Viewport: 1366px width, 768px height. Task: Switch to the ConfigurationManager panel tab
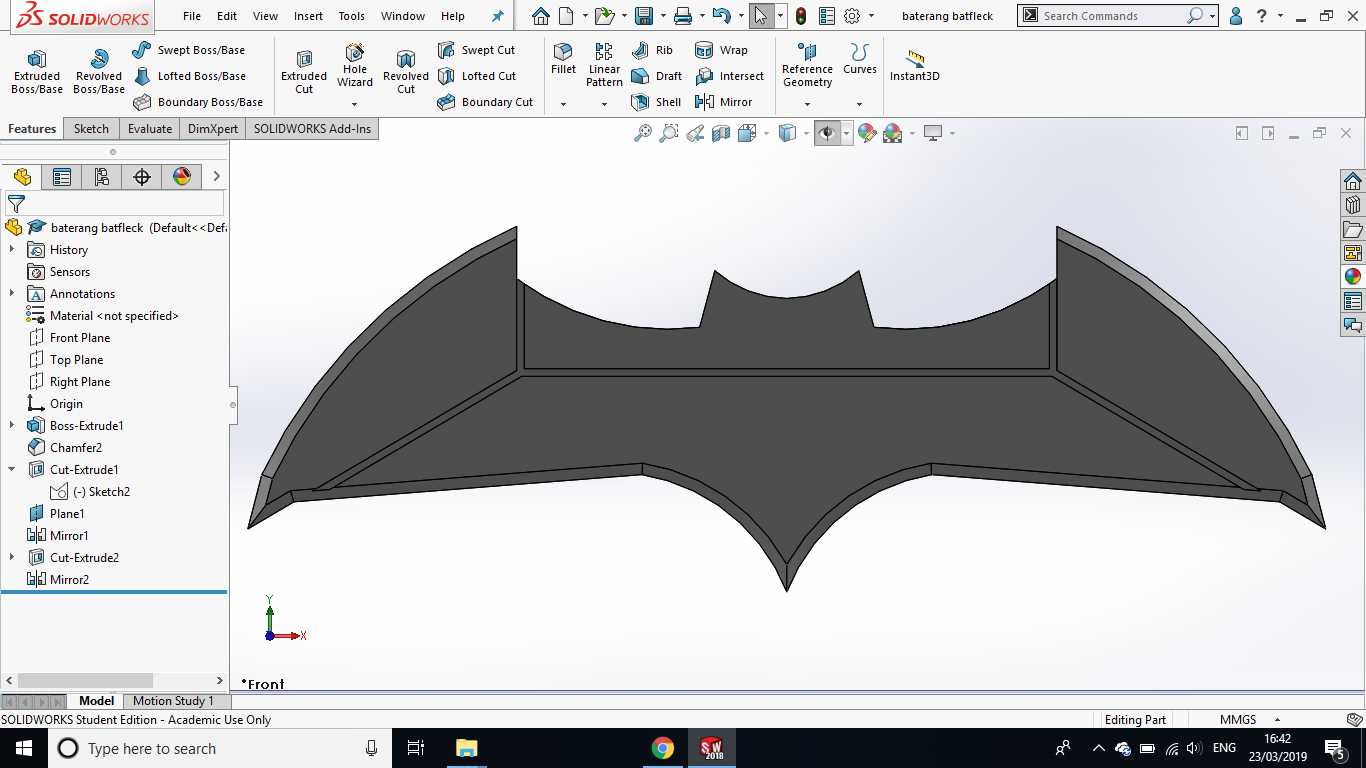(102, 177)
